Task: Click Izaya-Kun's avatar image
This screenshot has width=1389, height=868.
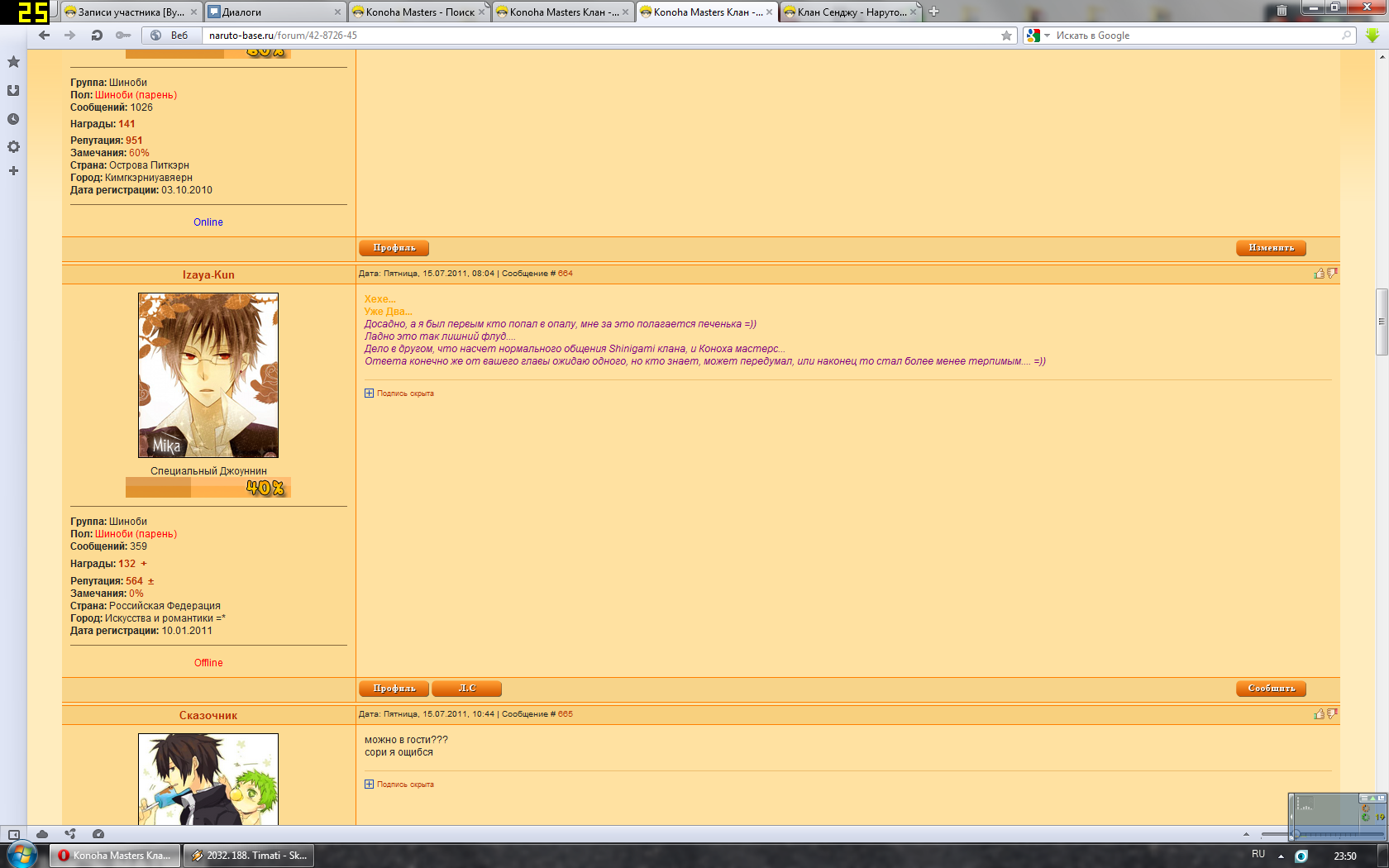Action: click(x=208, y=375)
